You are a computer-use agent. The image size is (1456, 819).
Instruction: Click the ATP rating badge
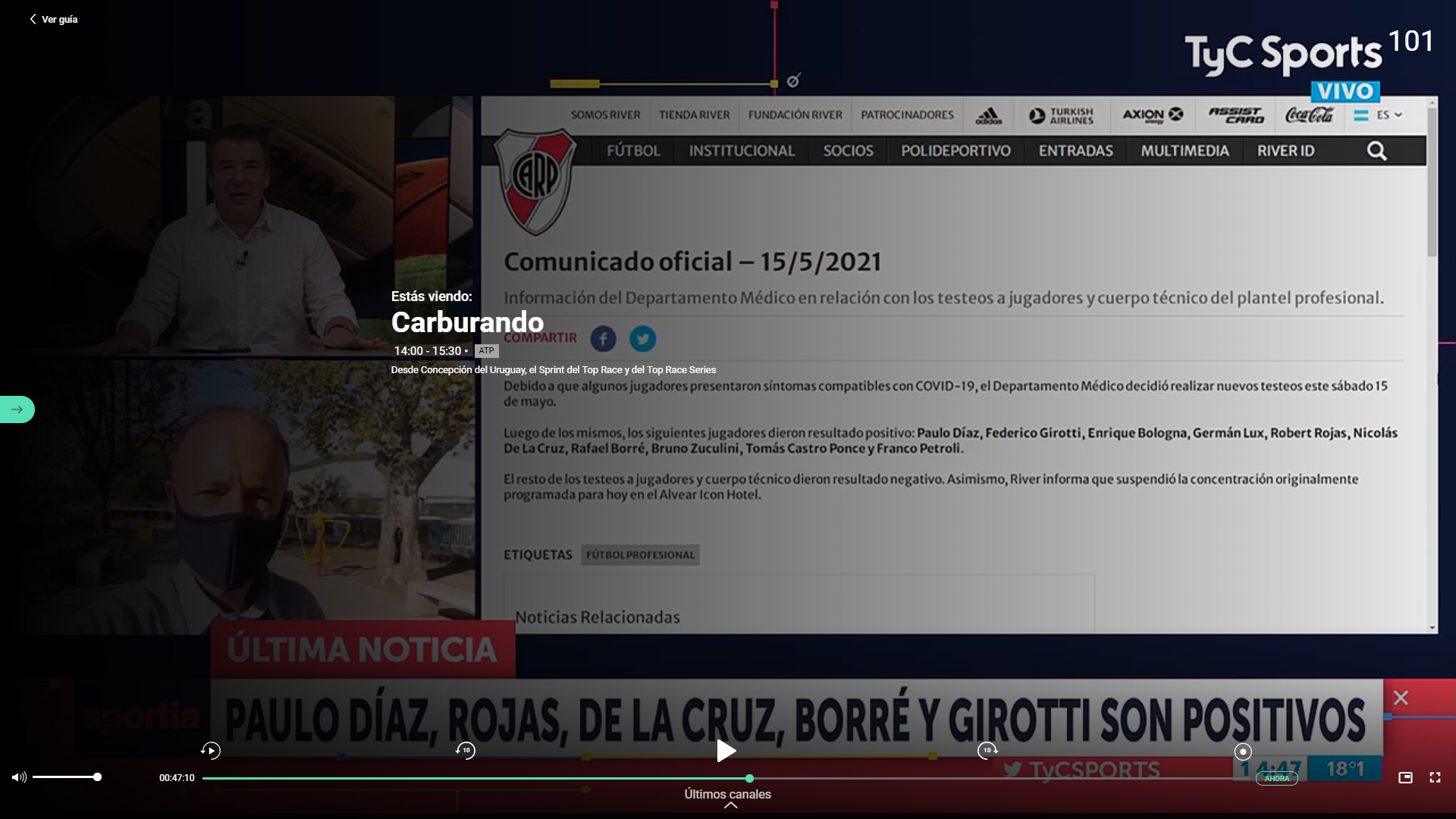point(486,351)
